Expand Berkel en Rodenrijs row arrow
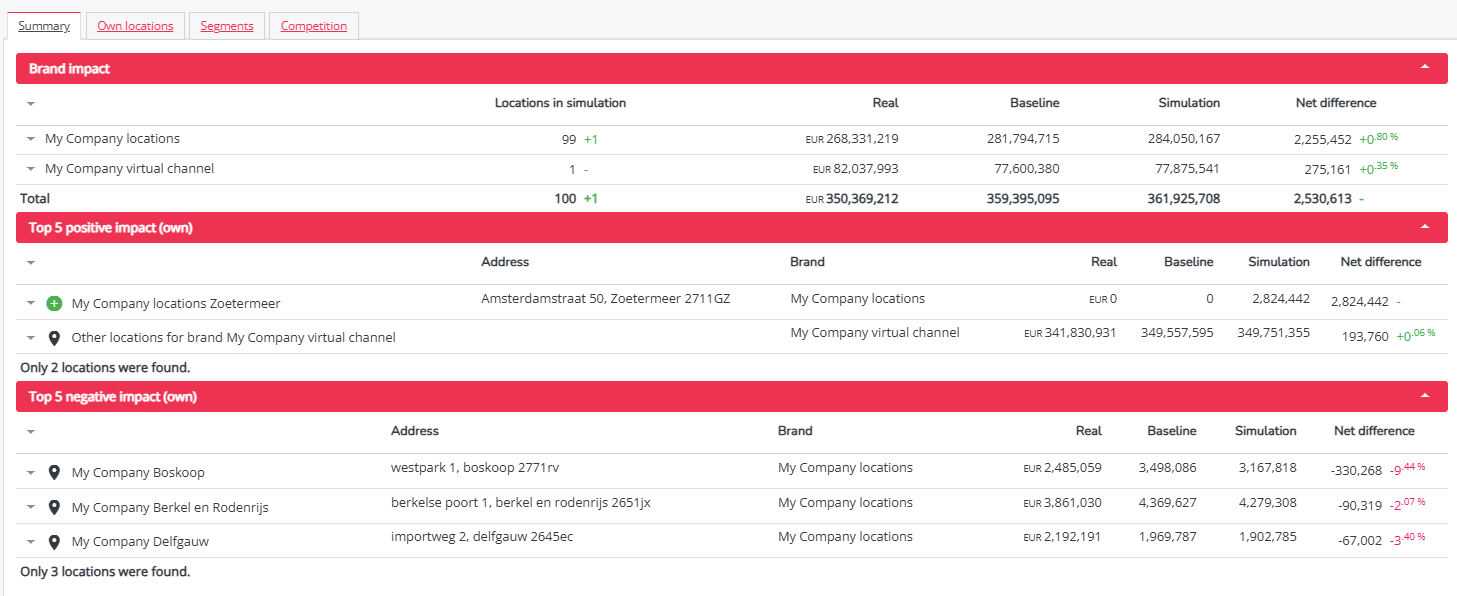1457x596 pixels. coord(31,507)
